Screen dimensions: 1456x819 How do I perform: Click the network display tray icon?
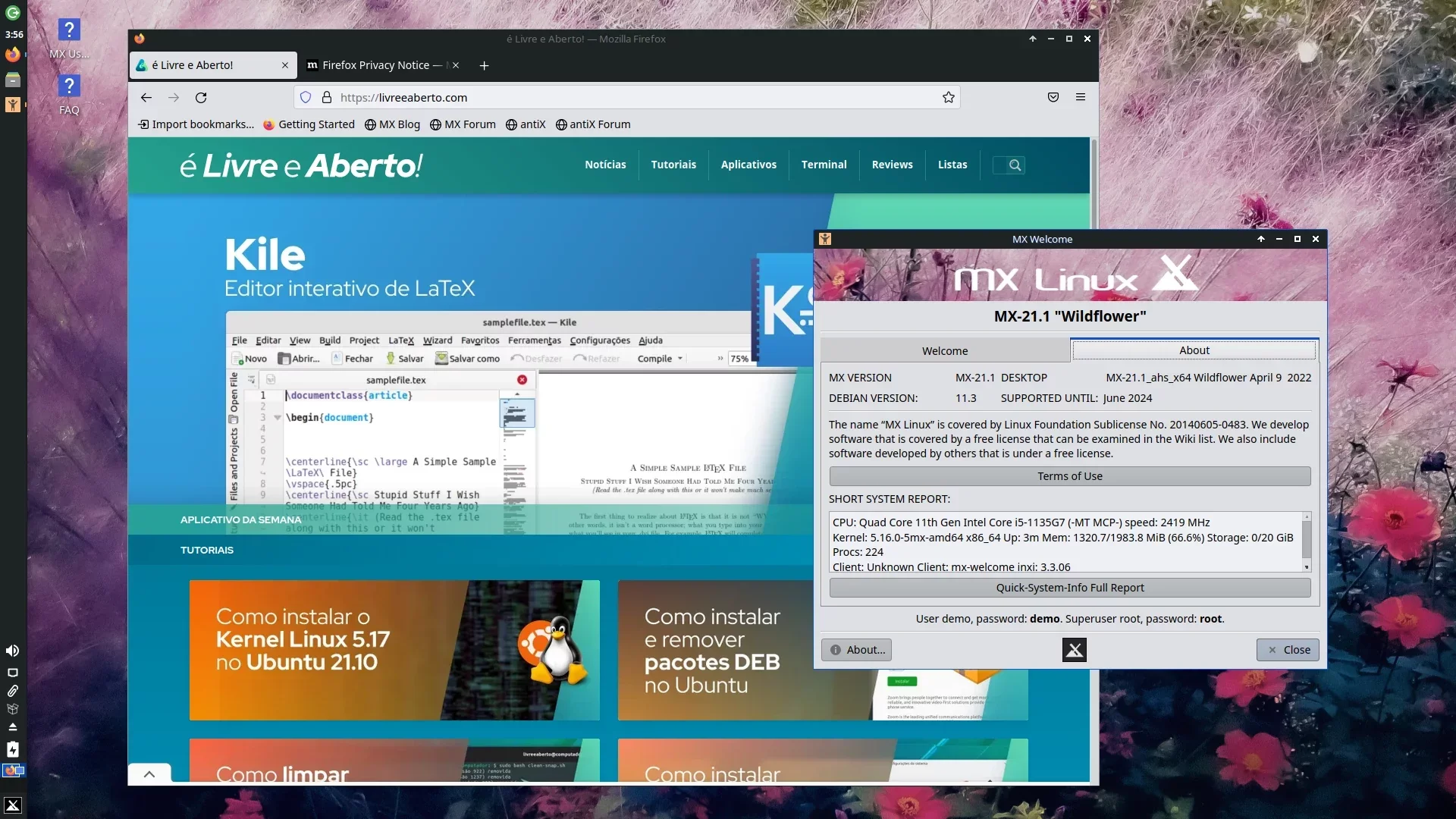pyautogui.click(x=13, y=673)
